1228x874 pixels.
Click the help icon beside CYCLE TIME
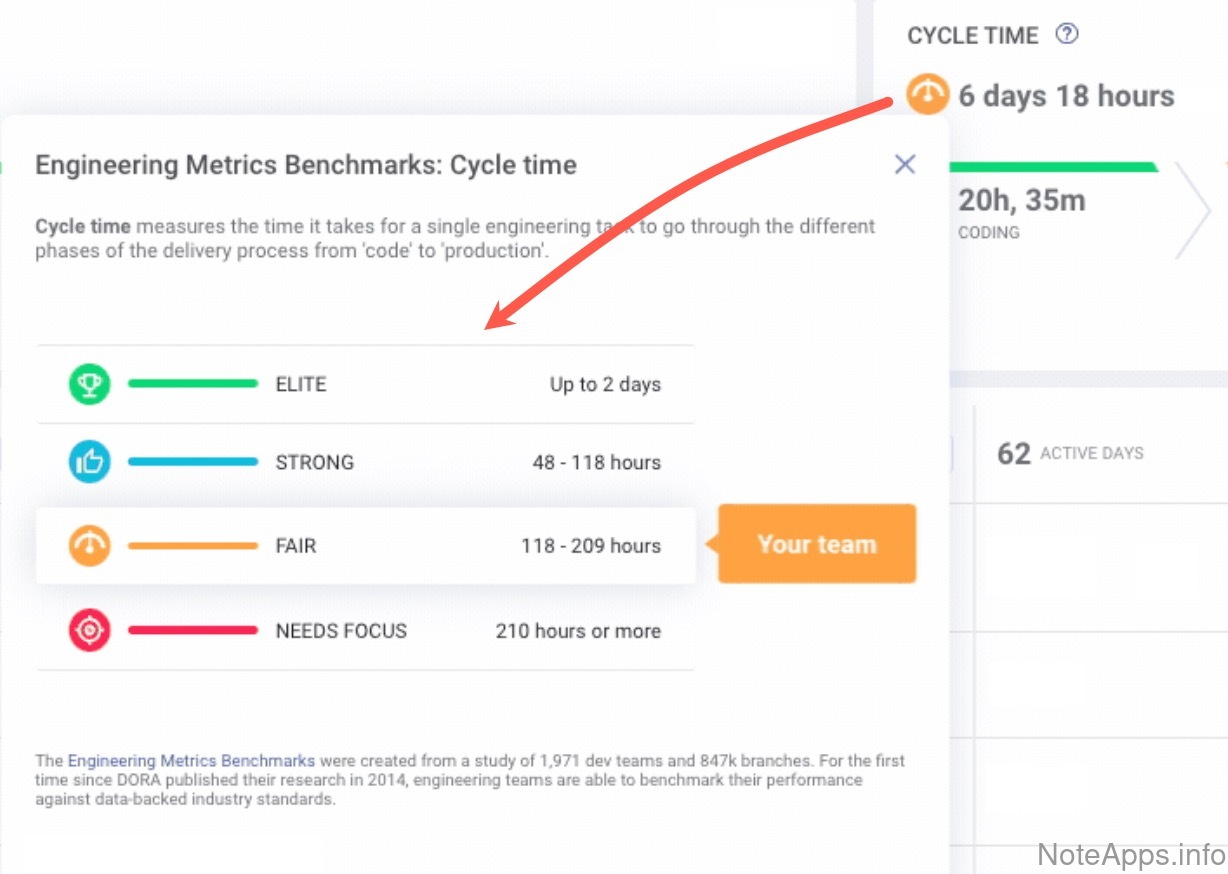[1067, 35]
